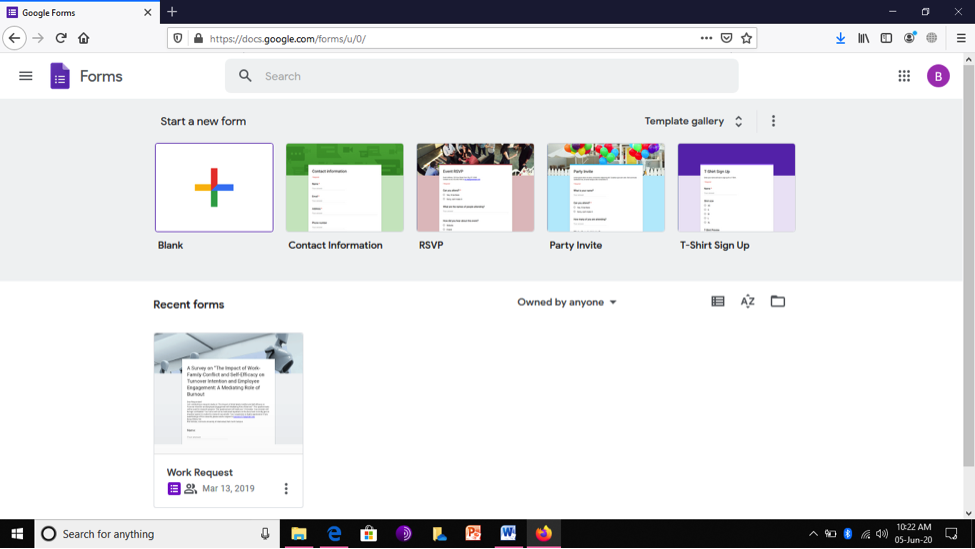
Task: Open the Firefox application menu
Action: 961,38
